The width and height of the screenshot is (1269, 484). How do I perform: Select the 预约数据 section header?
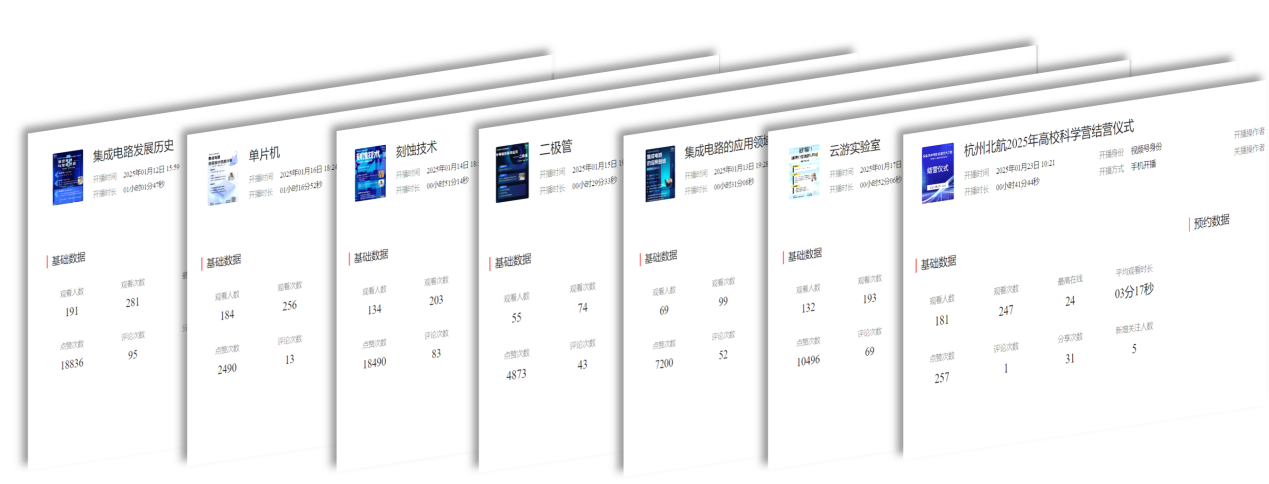point(1211,222)
